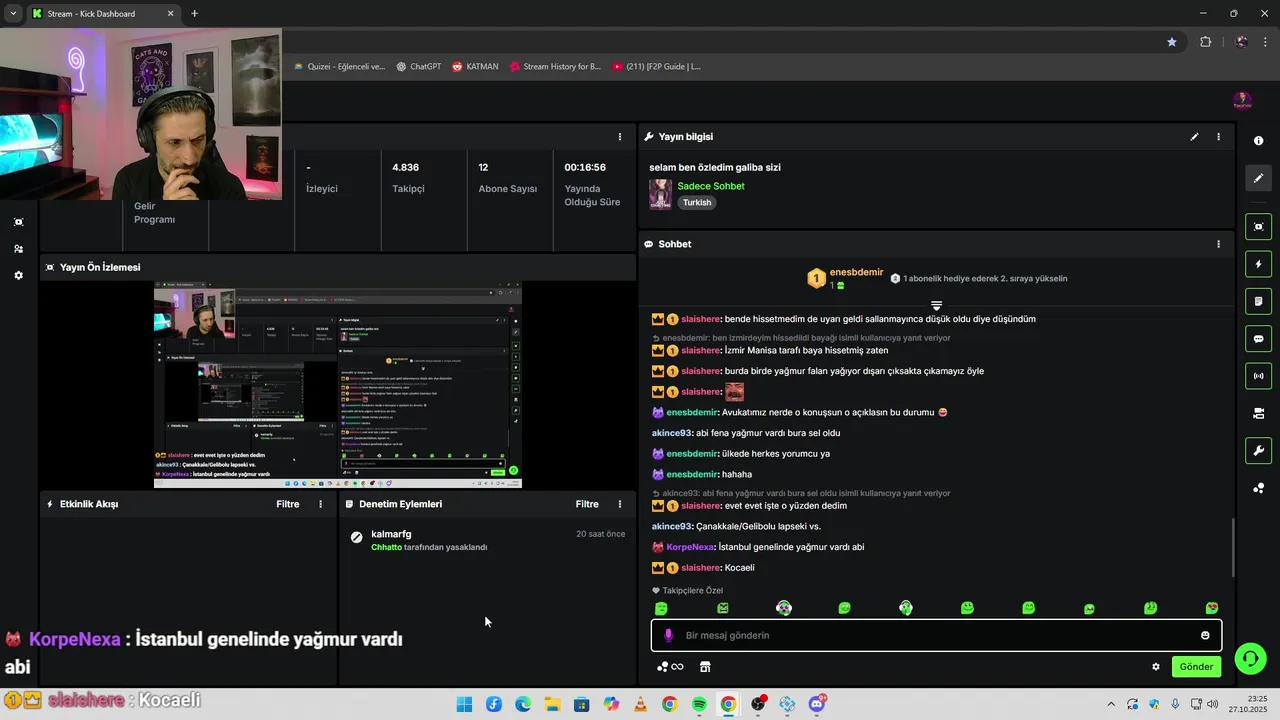Open VLC from the taskbar

tap(640, 705)
